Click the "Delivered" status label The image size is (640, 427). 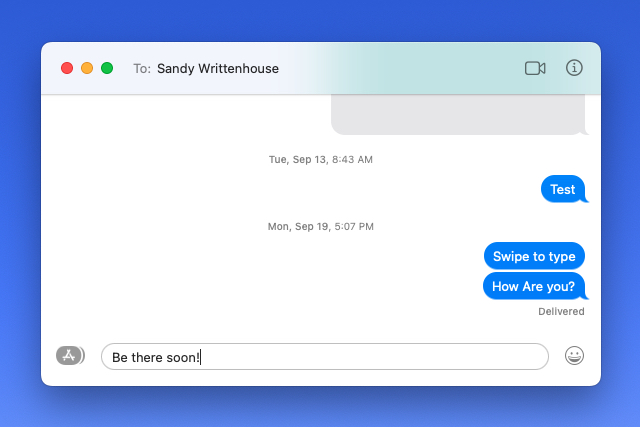[x=560, y=311]
